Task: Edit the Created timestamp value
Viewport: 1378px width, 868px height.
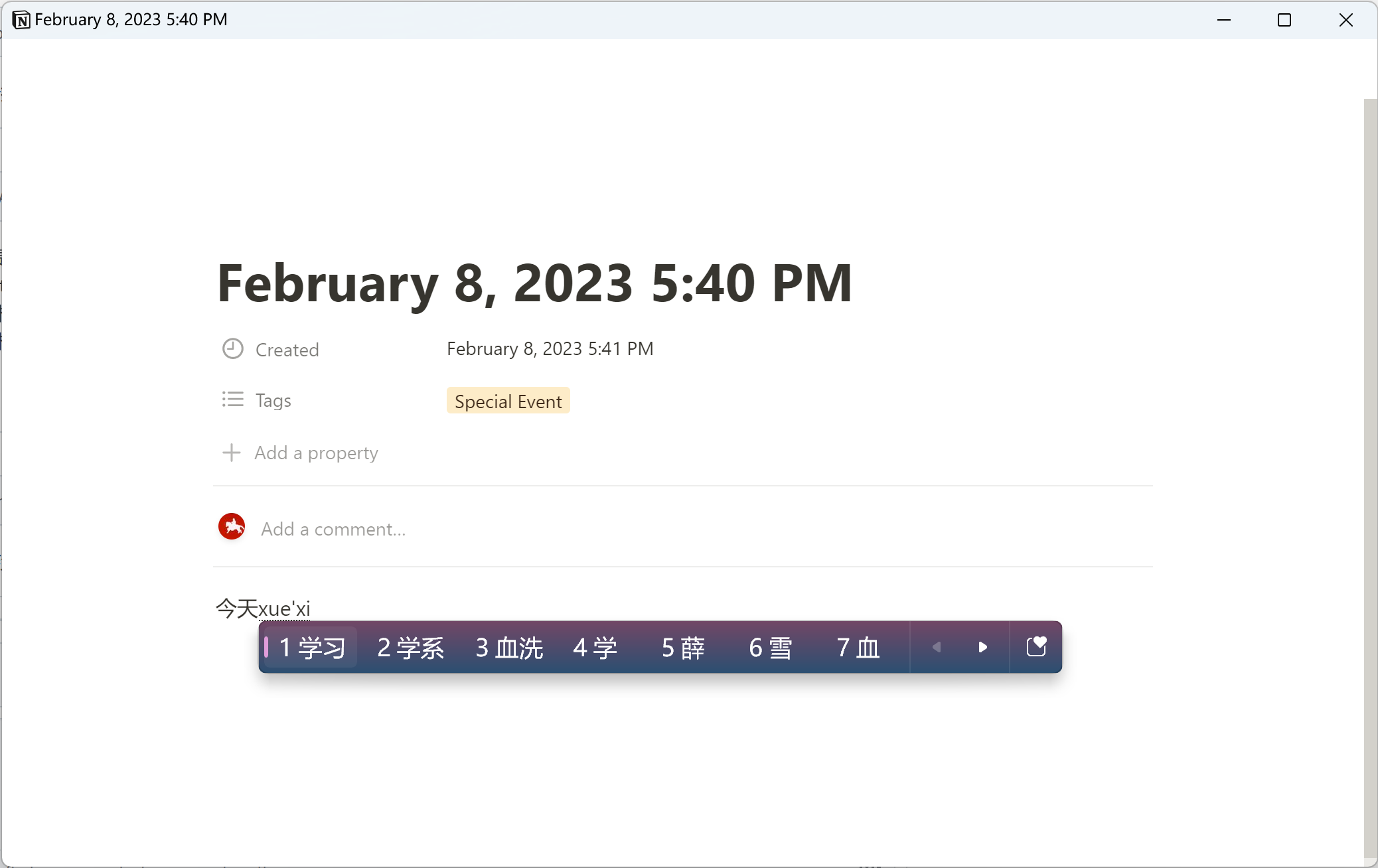Action: 550,348
